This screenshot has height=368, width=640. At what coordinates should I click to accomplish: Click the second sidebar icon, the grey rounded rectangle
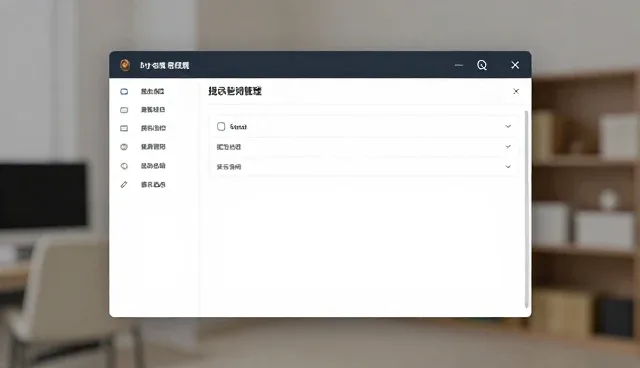pos(124,110)
